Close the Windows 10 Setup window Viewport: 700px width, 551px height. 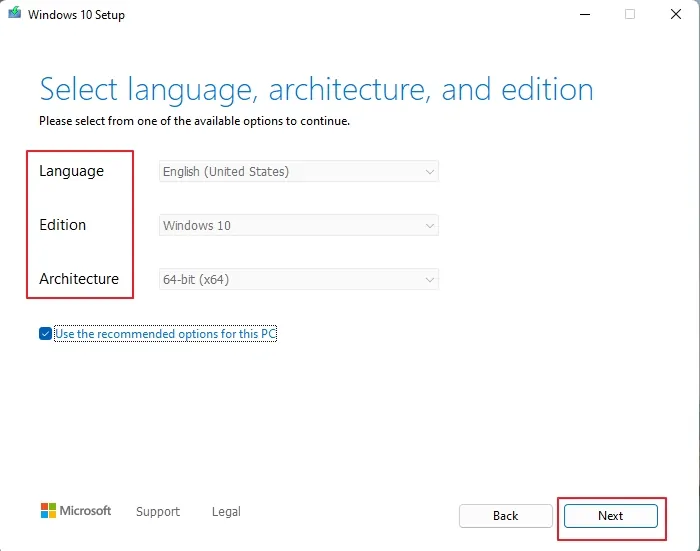click(676, 14)
